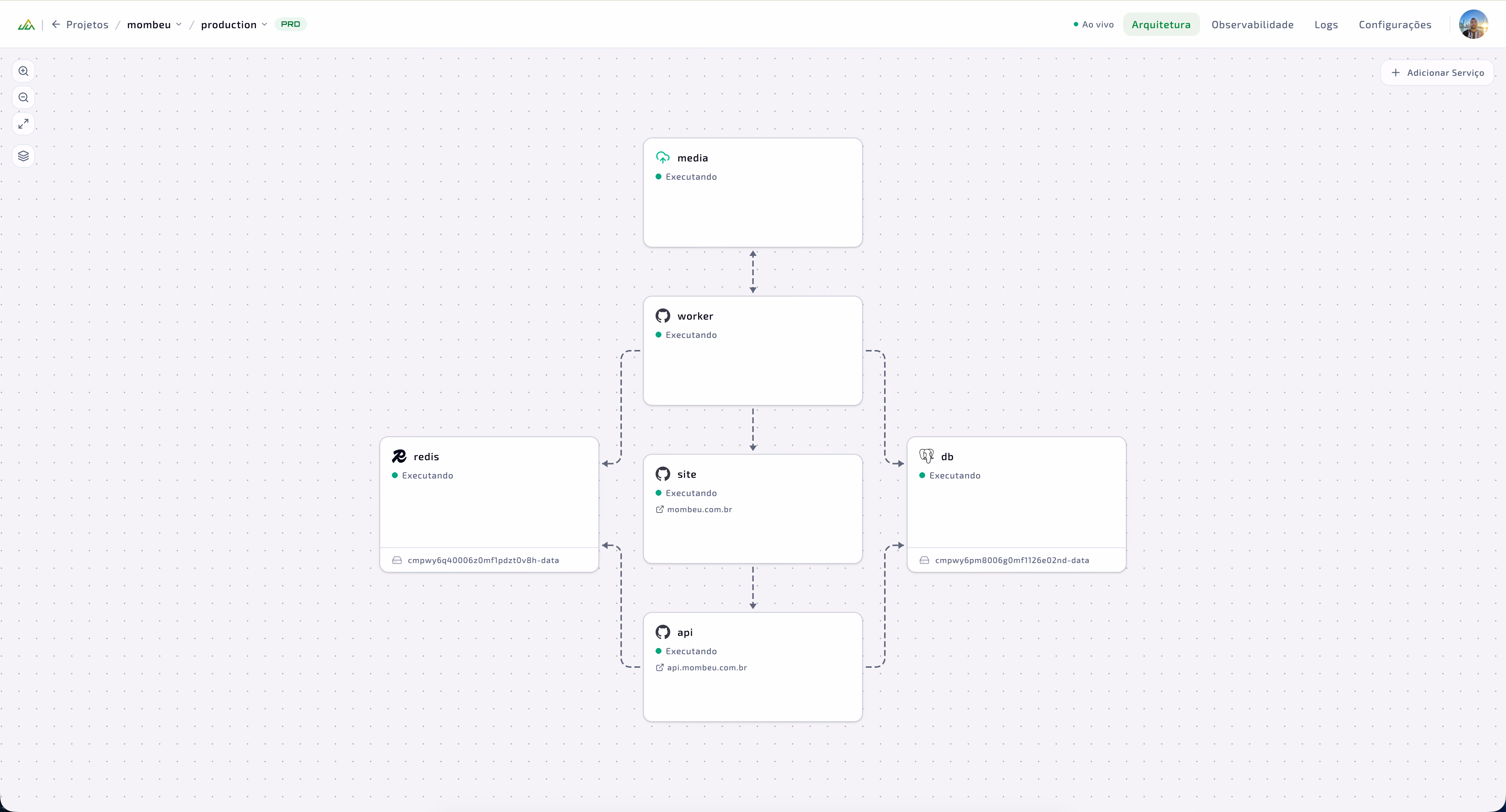Click the Redis logo icon
The image size is (1506, 812).
399,456
